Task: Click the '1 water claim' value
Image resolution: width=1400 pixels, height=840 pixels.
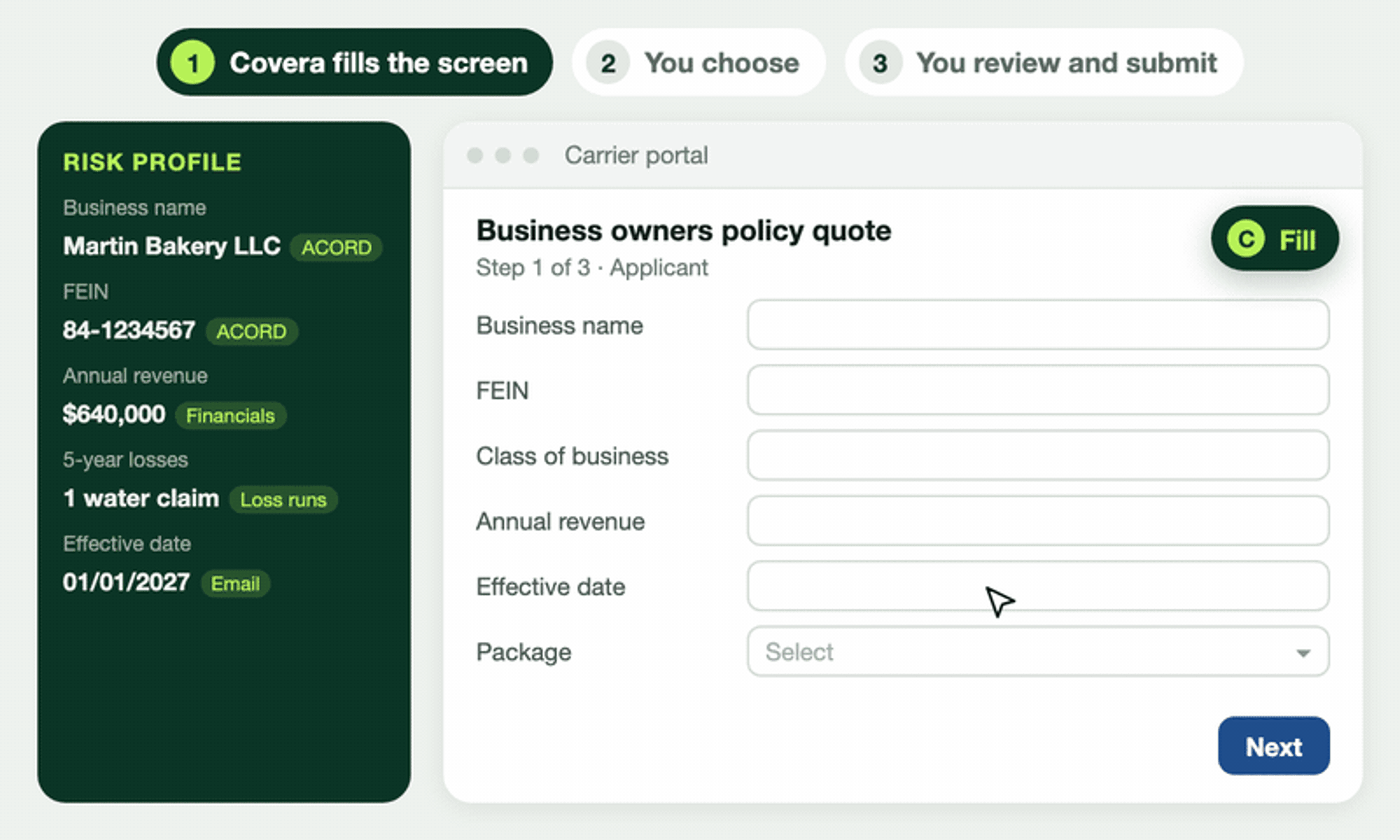Action: click(x=141, y=498)
